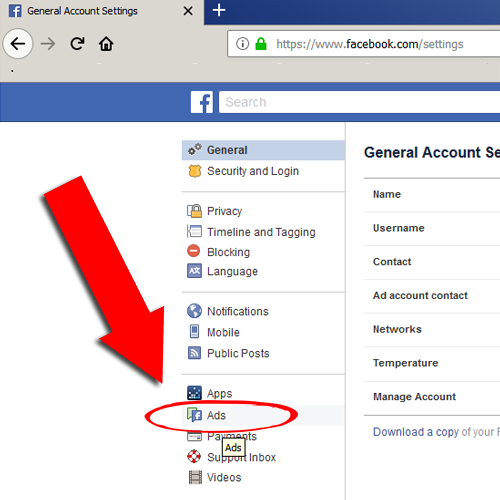The height and width of the screenshot is (500, 500).
Task: Reload the page with refresh icon
Action: point(77,44)
